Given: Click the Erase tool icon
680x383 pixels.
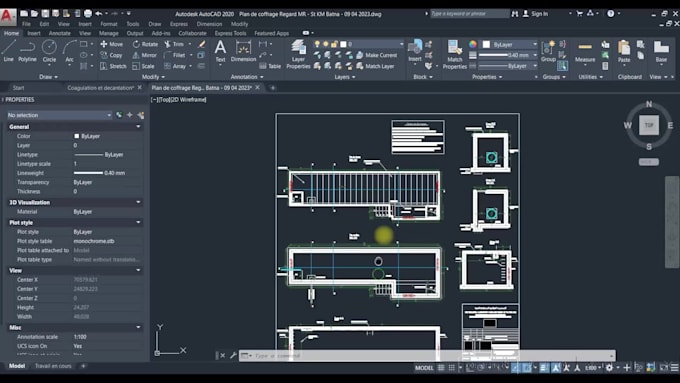Looking at the screenshot, I should [202, 44].
